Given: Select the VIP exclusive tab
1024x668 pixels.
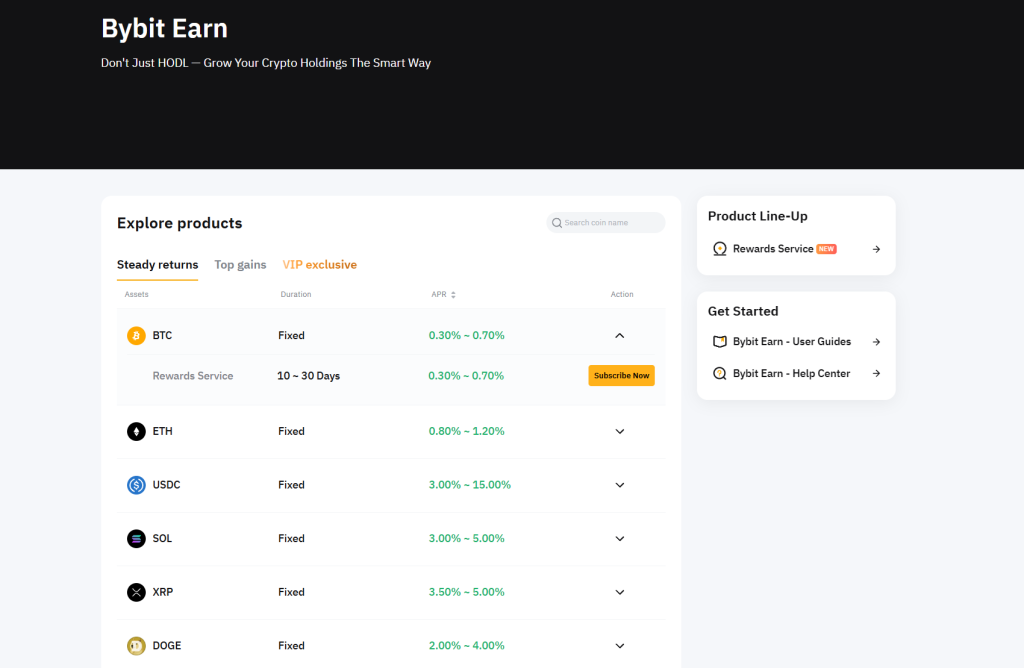Looking at the screenshot, I should click(319, 264).
